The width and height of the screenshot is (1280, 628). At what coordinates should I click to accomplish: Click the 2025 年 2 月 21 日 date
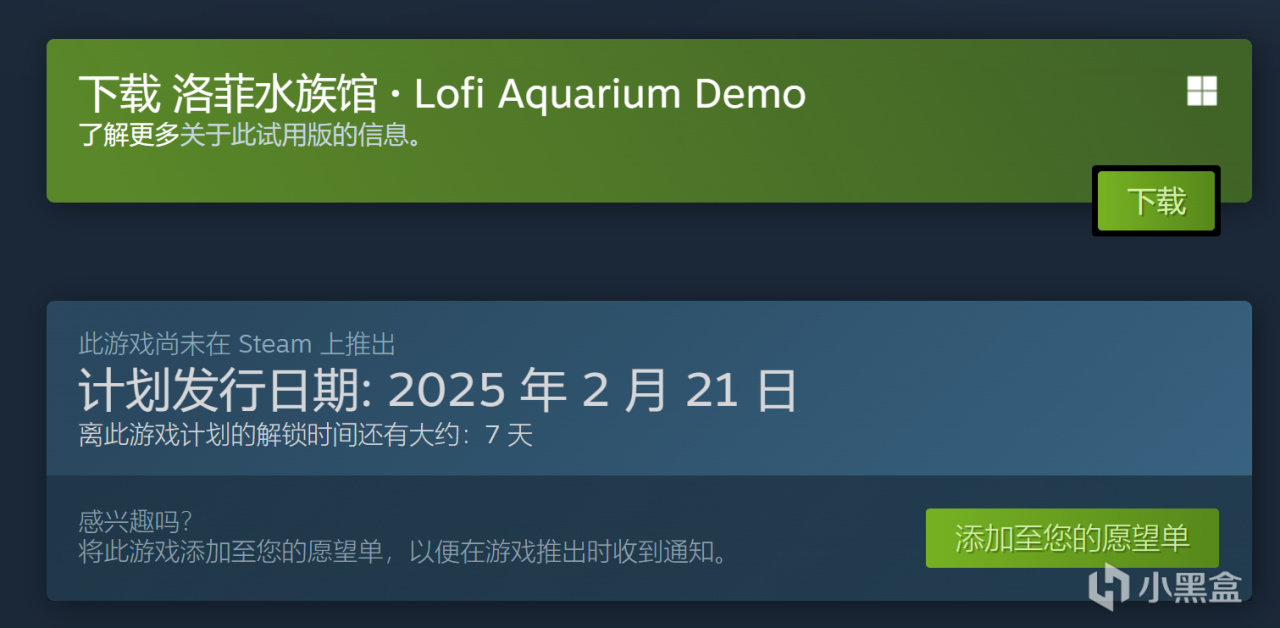click(x=593, y=390)
